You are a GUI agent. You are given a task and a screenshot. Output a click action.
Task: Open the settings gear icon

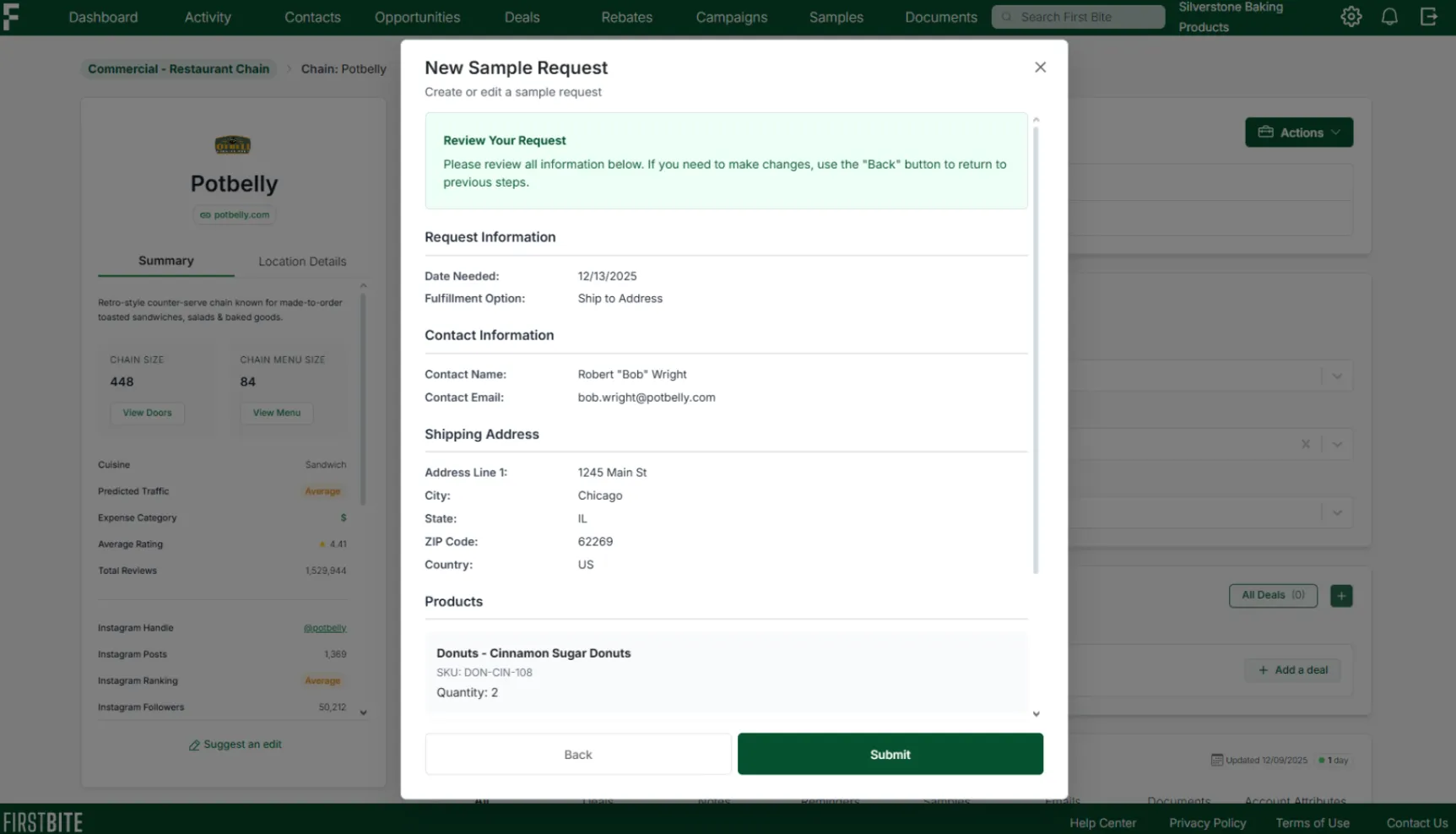point(1350,17)
